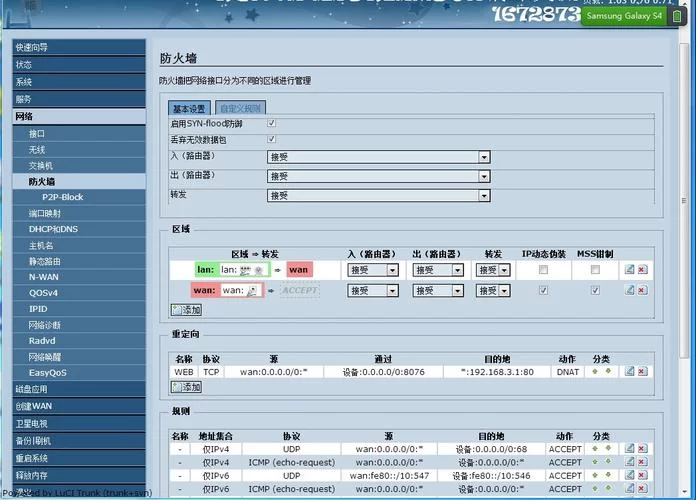Delete the UDP port 68 rule
The height and width of the screenshot is (500, 696).
tap(642, 448)
